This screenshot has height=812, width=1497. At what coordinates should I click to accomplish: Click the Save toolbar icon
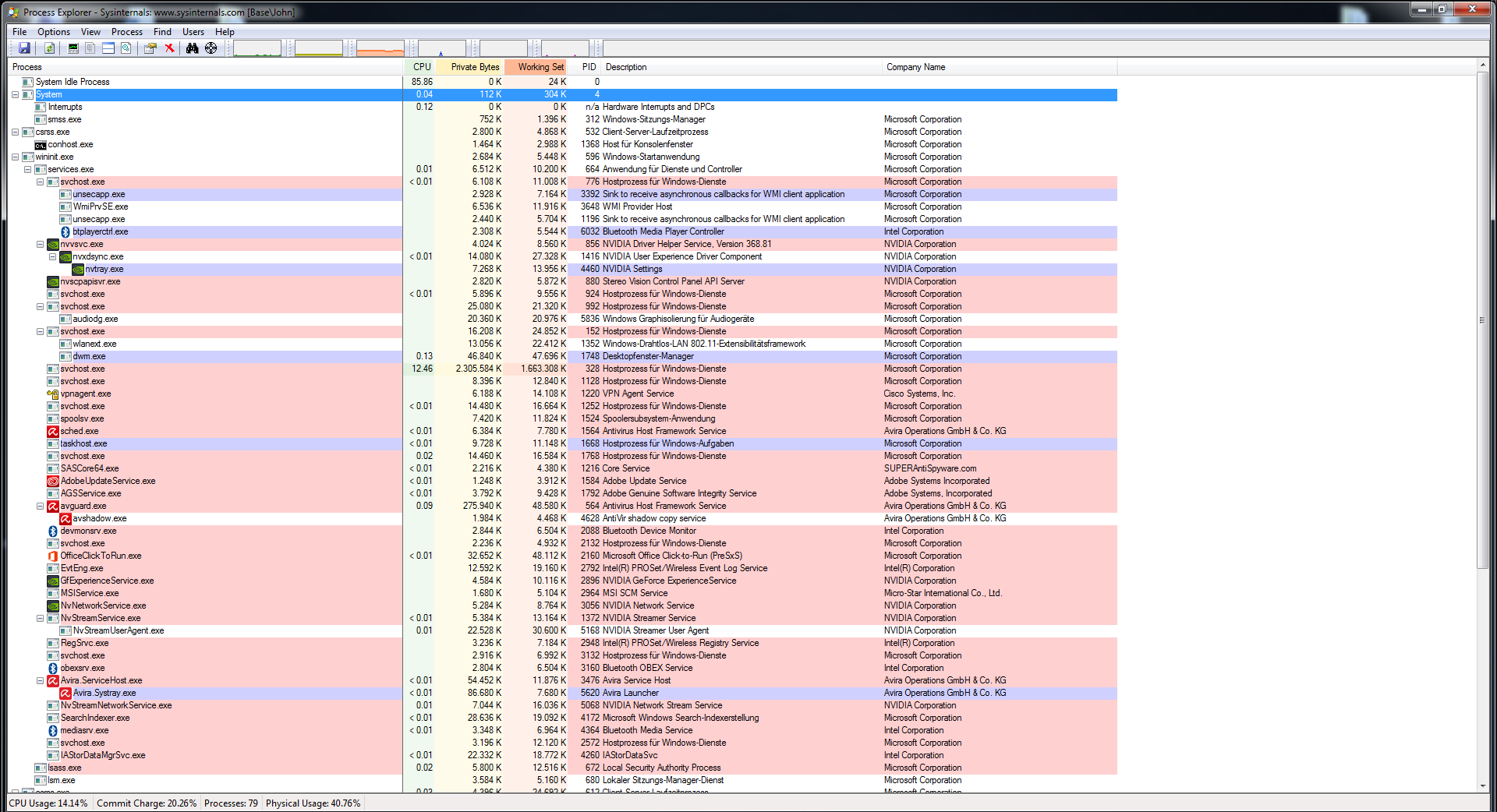click(24, 48)
